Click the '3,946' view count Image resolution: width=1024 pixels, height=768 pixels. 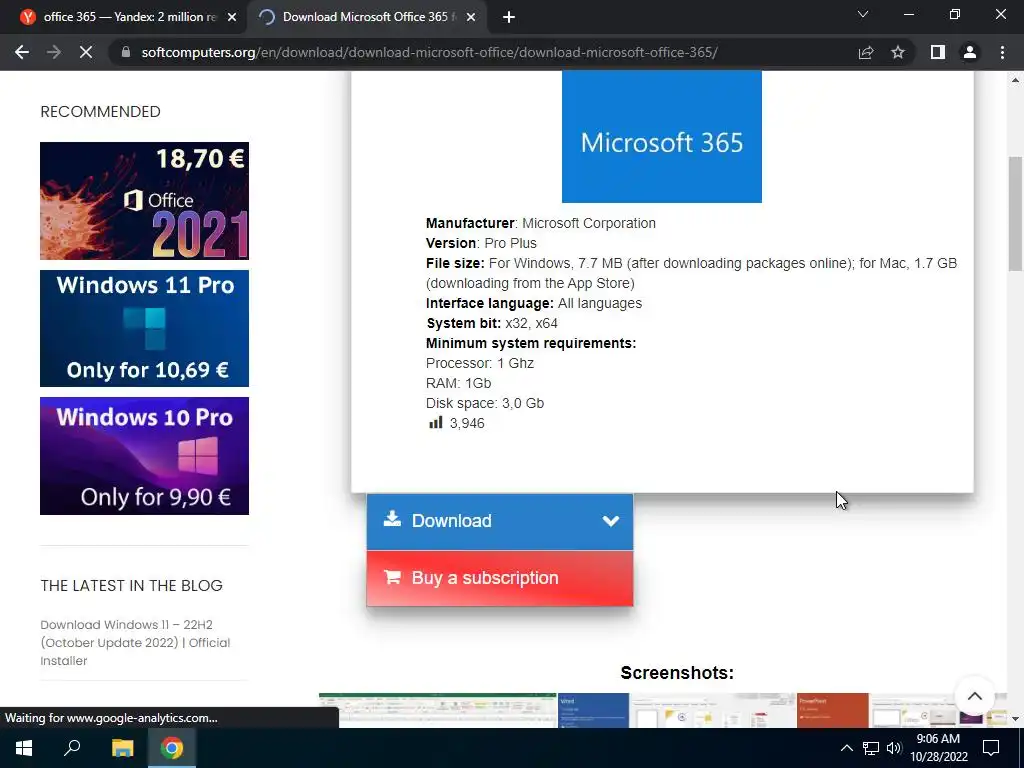(467, 423)
